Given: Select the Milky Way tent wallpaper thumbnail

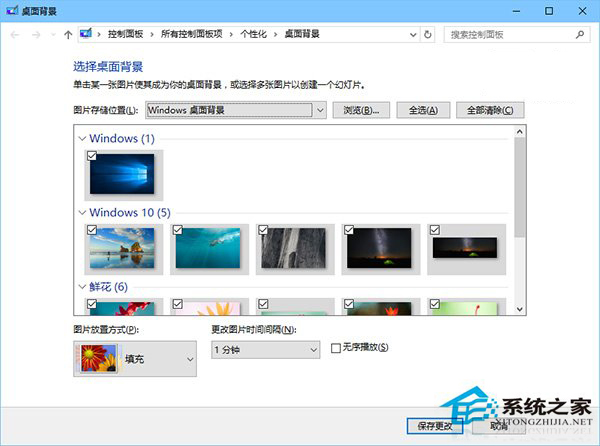Looking at the screenshot, I should click(379, 248).
